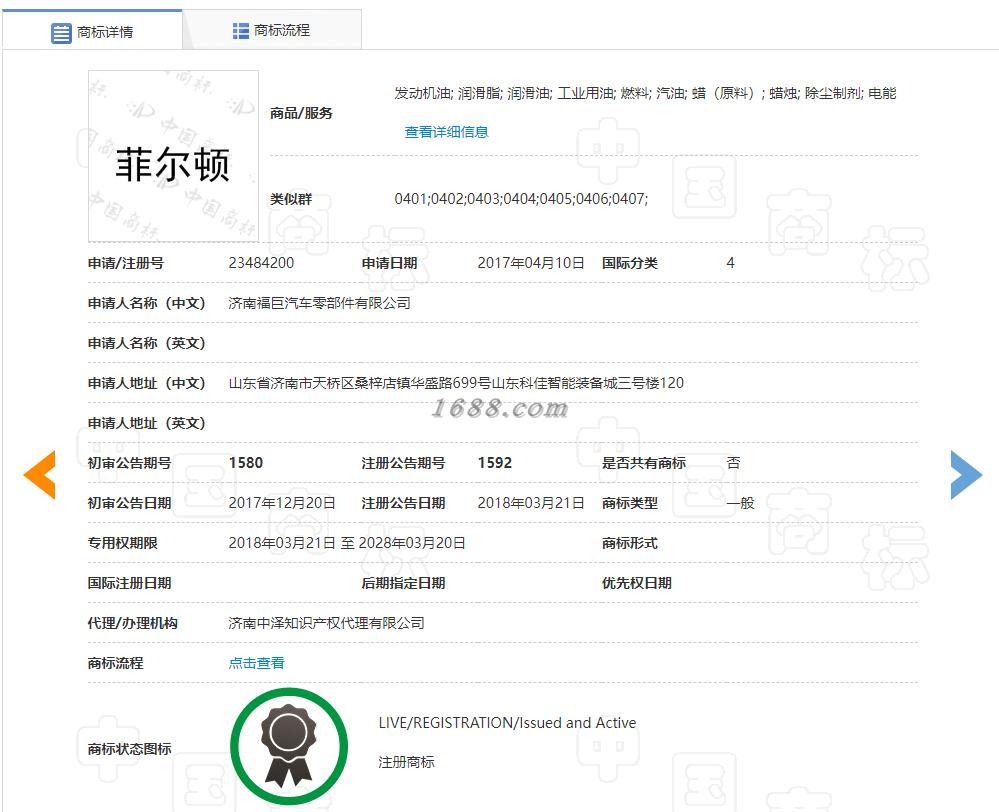The width and height of the screenshot is (999, 812).
Task: Select exclusive right period 2018年03月21日 至 2028年03月20日
Action: (347, 542)
